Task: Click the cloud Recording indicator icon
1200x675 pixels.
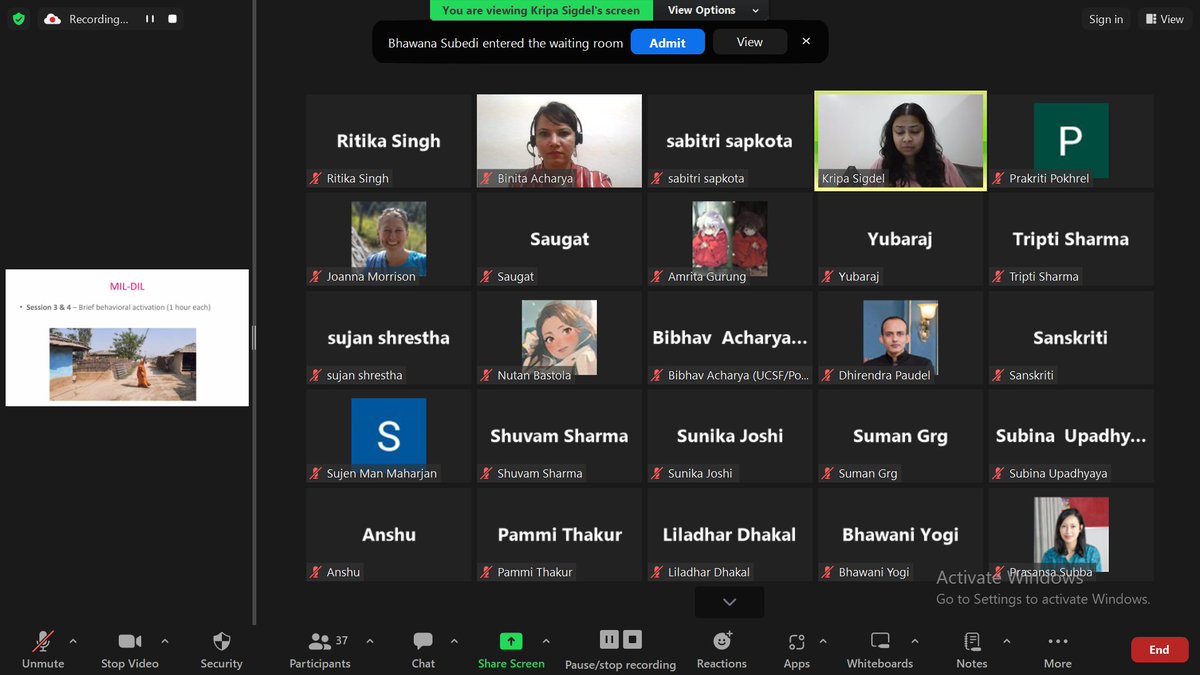Action: point(53,19)
